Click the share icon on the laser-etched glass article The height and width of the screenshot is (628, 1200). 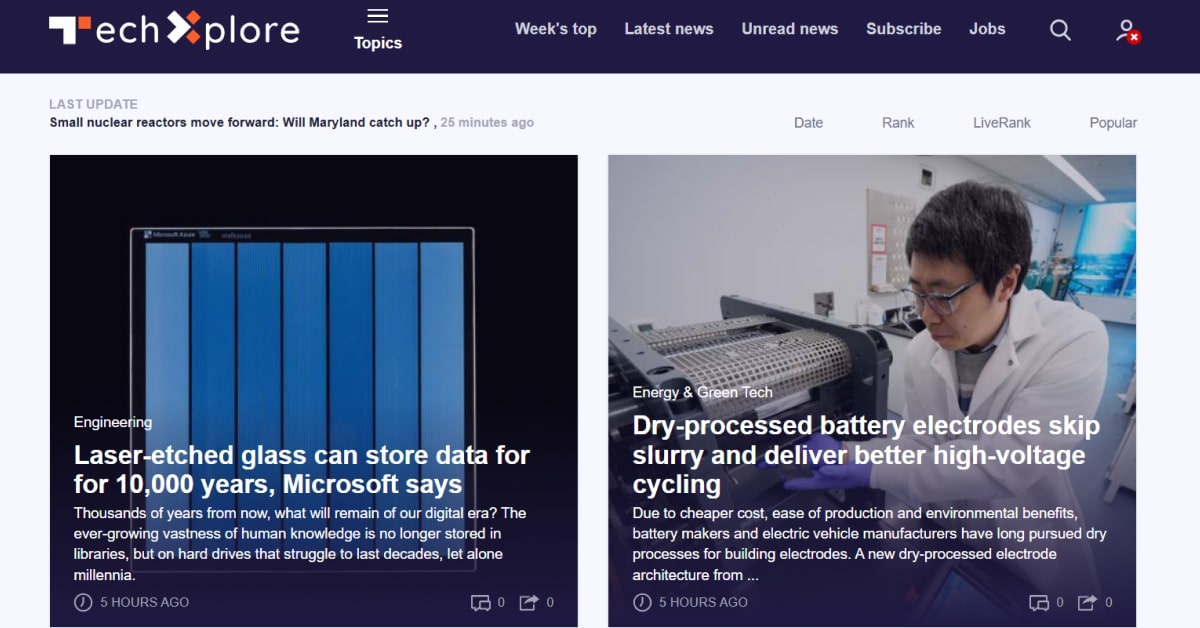[529, 602]
